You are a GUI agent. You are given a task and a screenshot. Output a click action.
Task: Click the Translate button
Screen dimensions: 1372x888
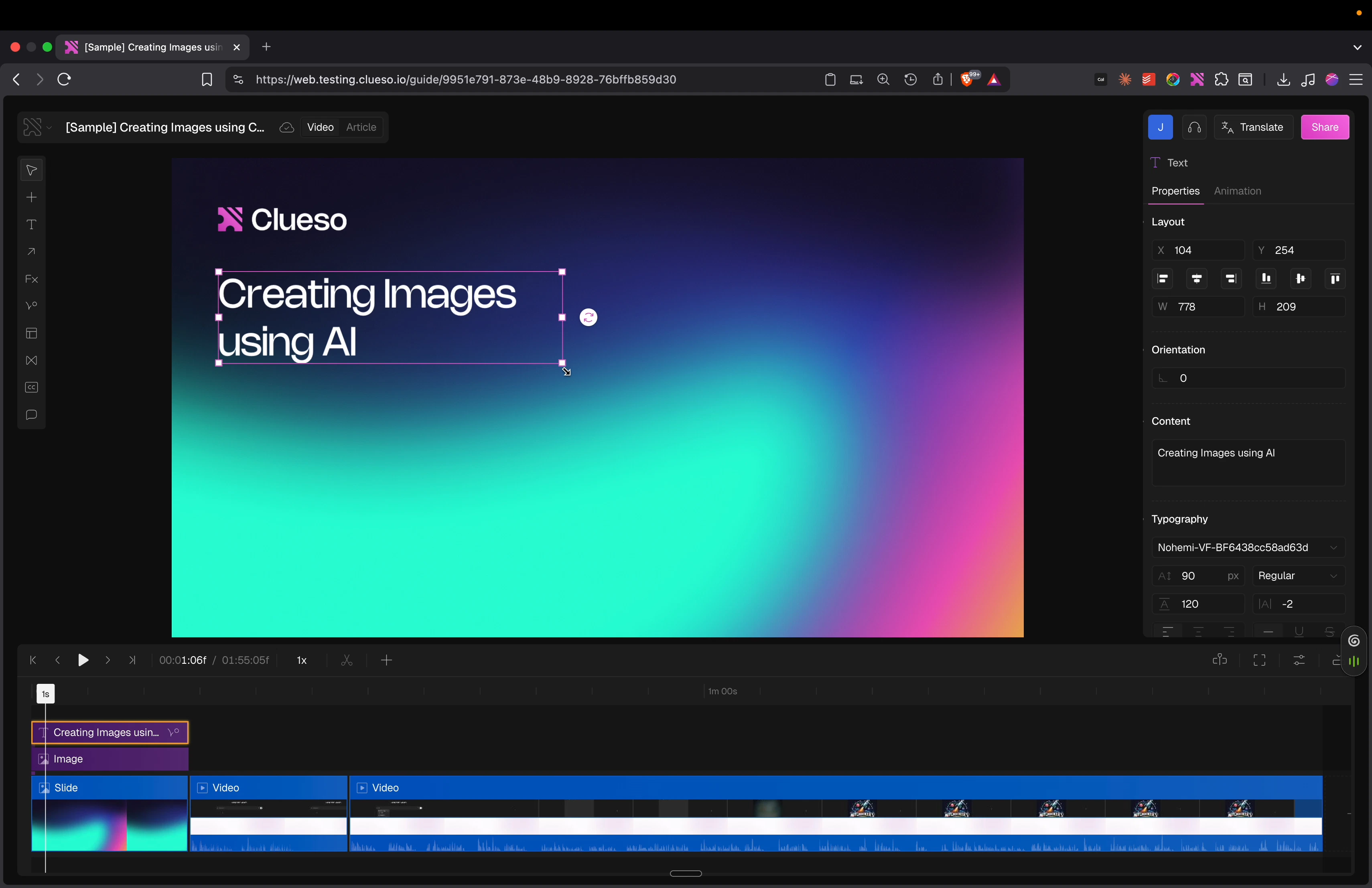1254,128
